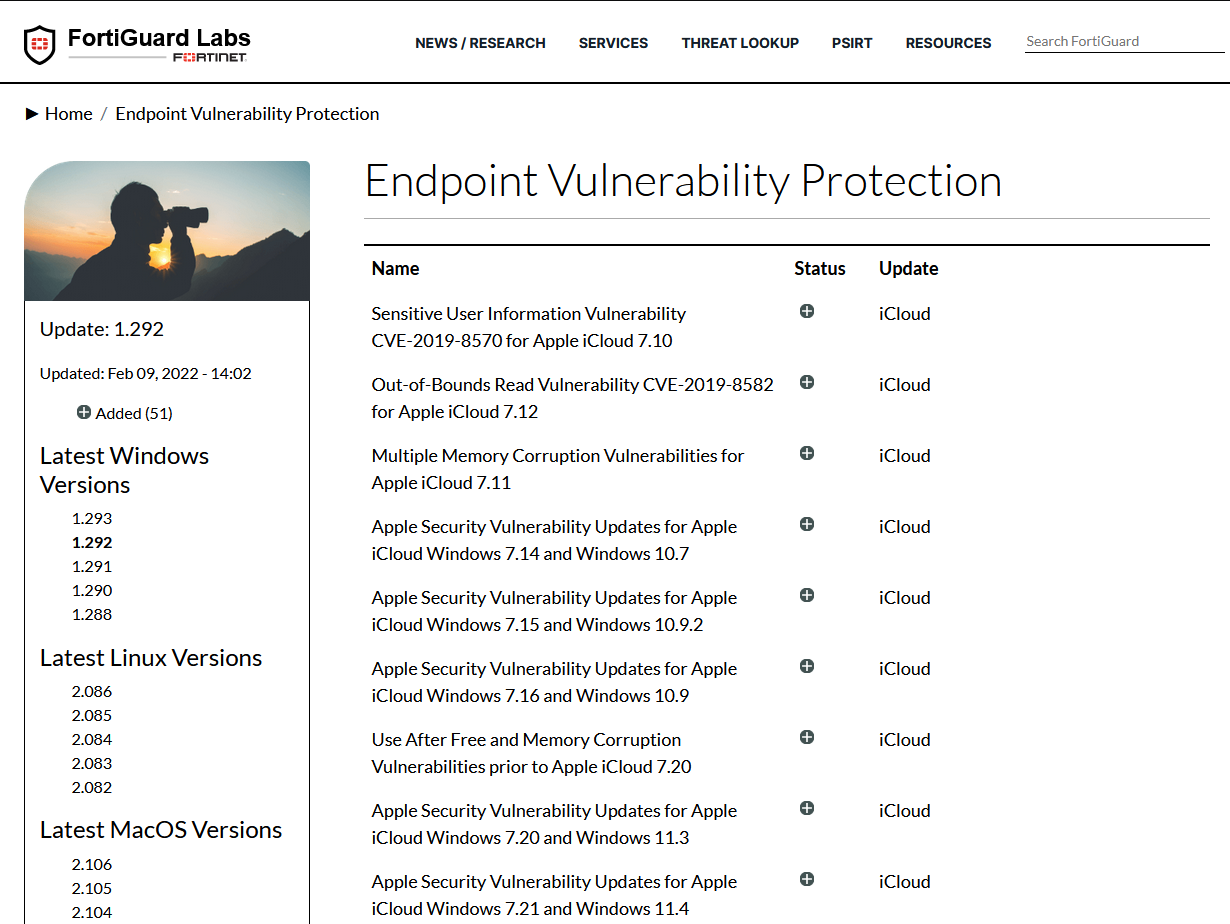
Task: Click the Home breadcrumb link
Action: (x=68, y=113)
